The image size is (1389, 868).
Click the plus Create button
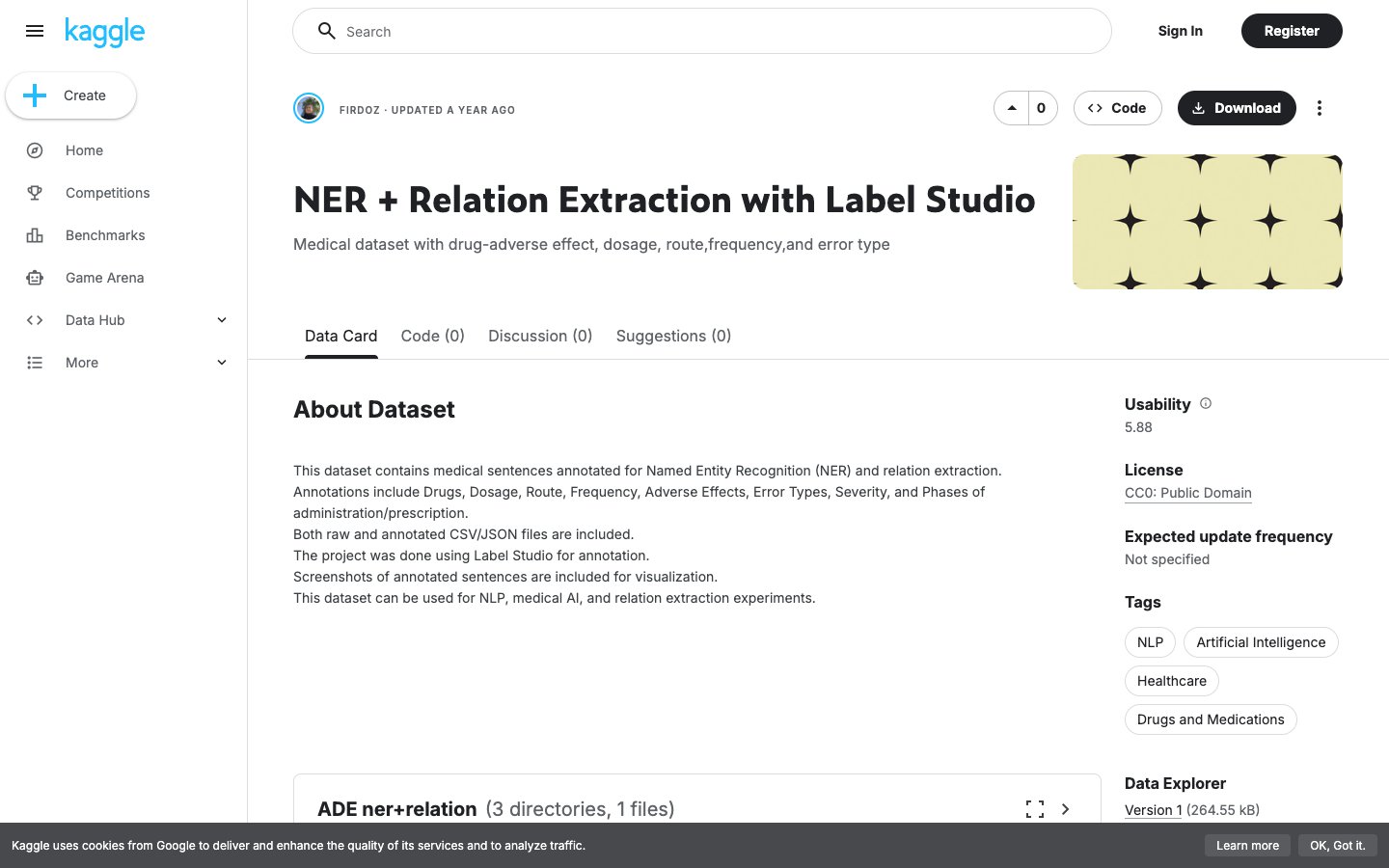pyautogui.click(x=70, y=95)
